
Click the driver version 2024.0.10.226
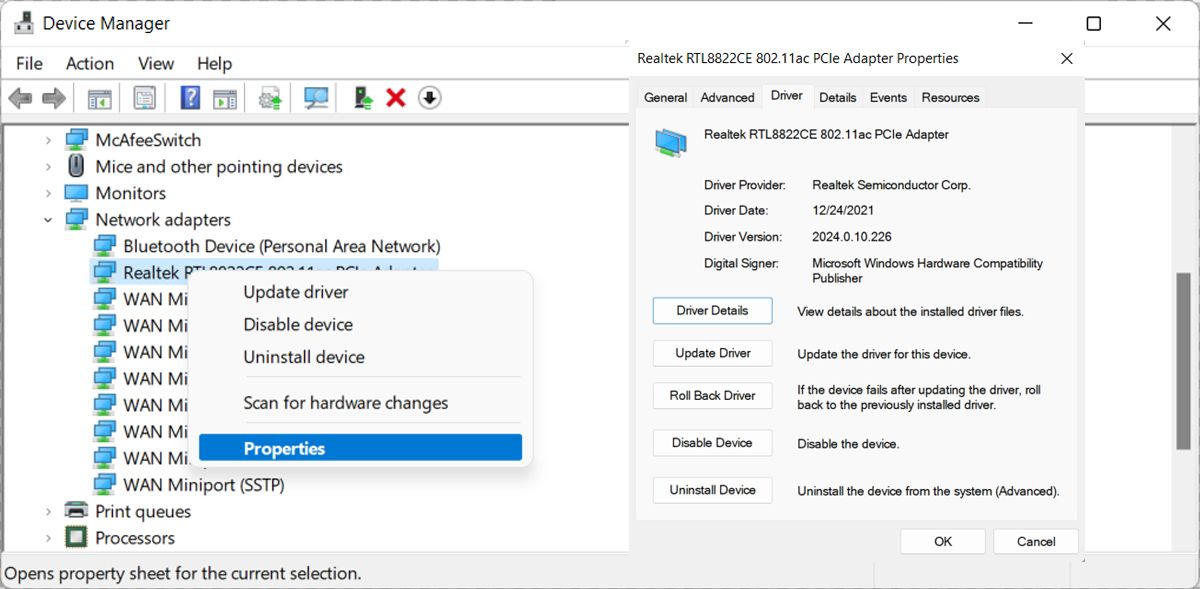pyautogui.click(x=852, y=237)
